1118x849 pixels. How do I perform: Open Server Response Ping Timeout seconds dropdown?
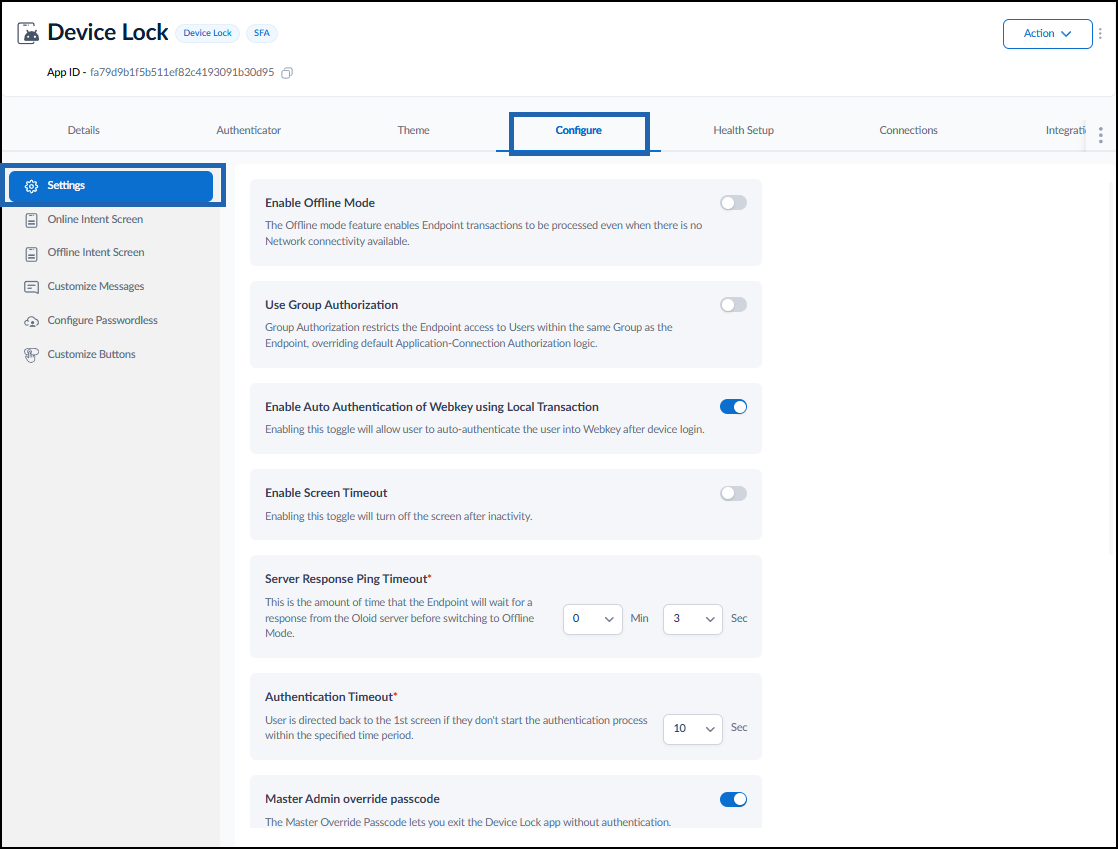pyautogui.click(x=692, y=619)
